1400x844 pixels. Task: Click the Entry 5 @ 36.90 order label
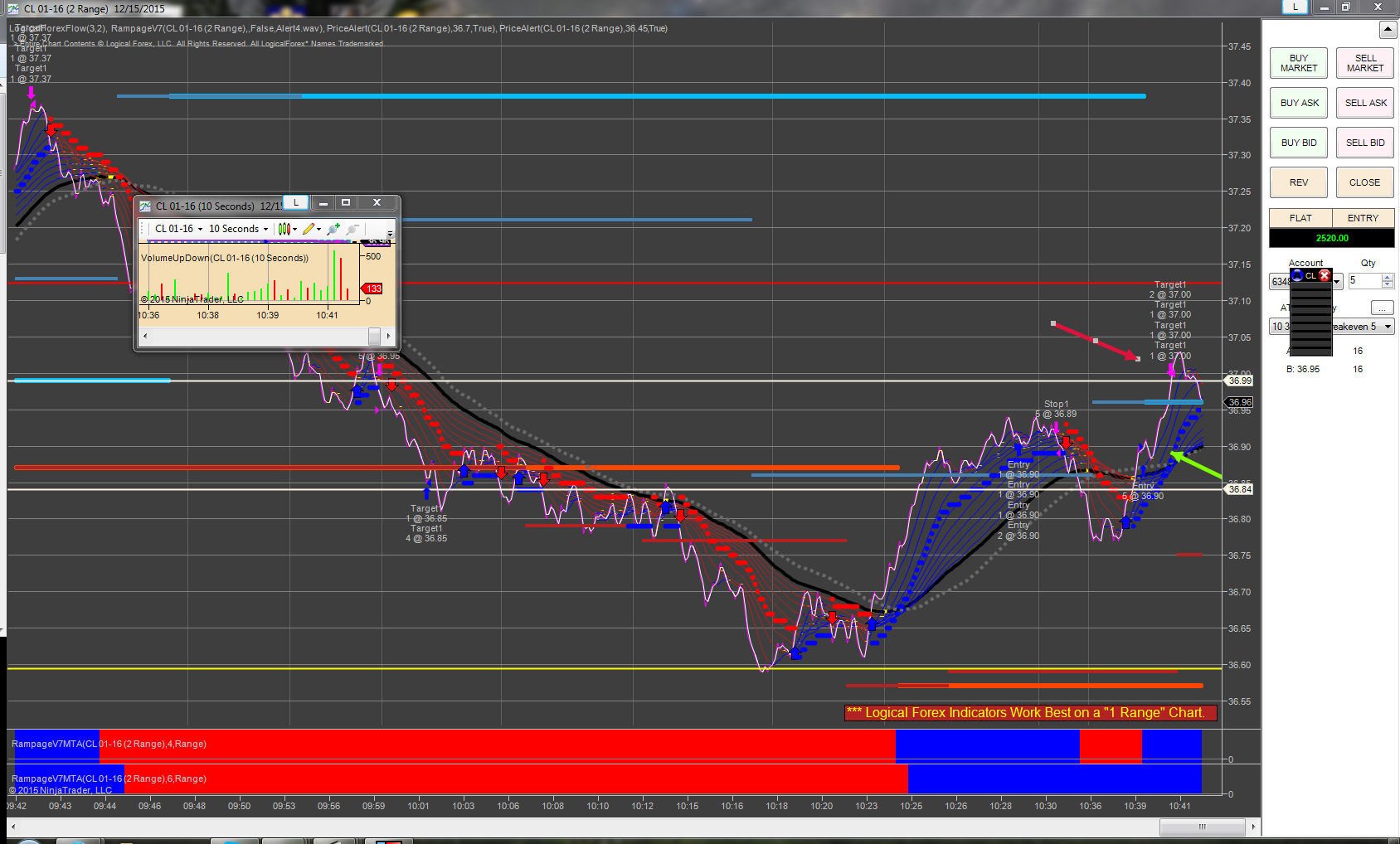[1143, 491]
